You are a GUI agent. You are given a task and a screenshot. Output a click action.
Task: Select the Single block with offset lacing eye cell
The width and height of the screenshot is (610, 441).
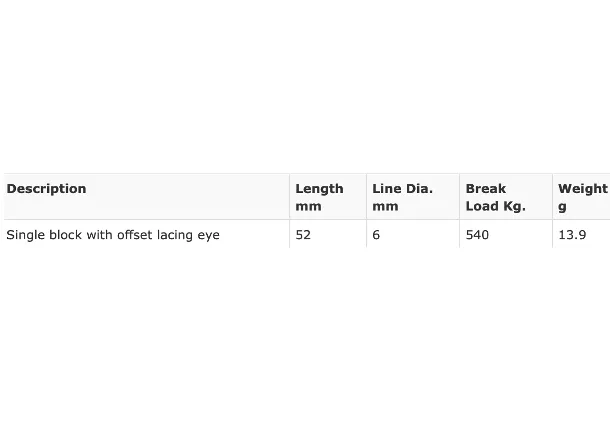[147, 234]
